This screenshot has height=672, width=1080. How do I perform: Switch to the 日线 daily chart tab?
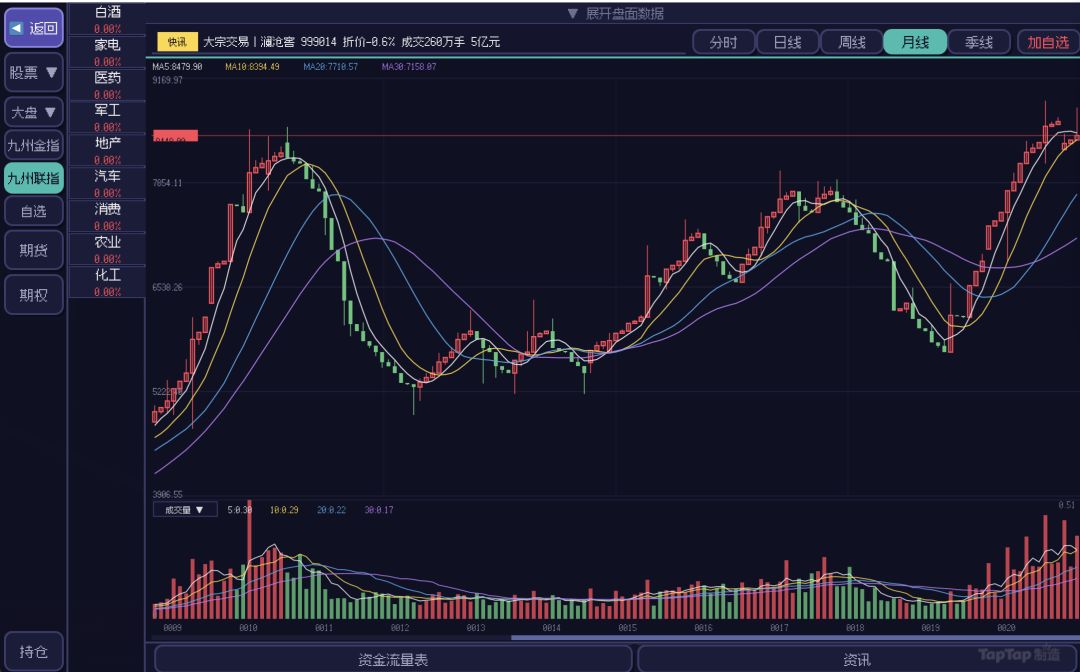[x=787, y=42]
